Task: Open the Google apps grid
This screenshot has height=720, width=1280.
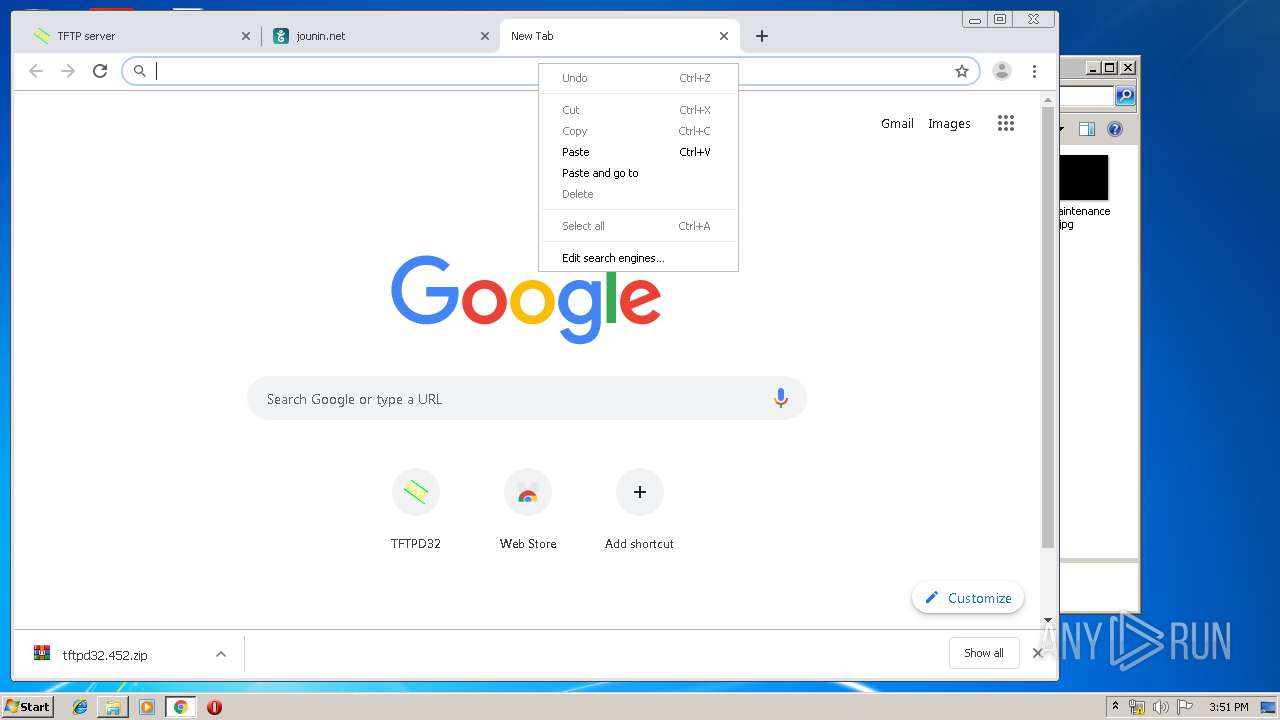Action: (1006, 123)
